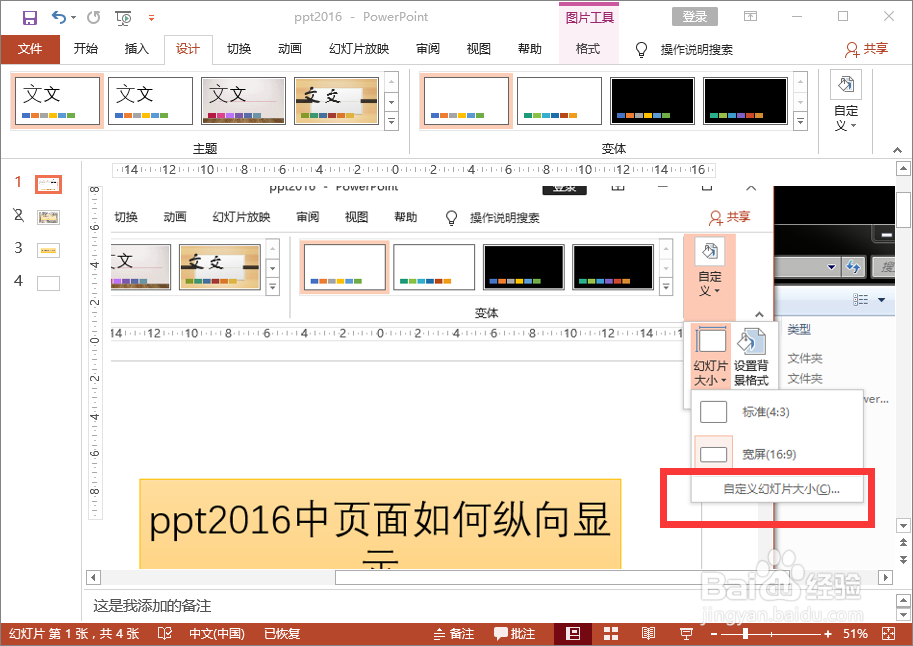This screenshot has width=913, height=646.
Task: Select first white variant thumbnail
Action: click(466, 101)
